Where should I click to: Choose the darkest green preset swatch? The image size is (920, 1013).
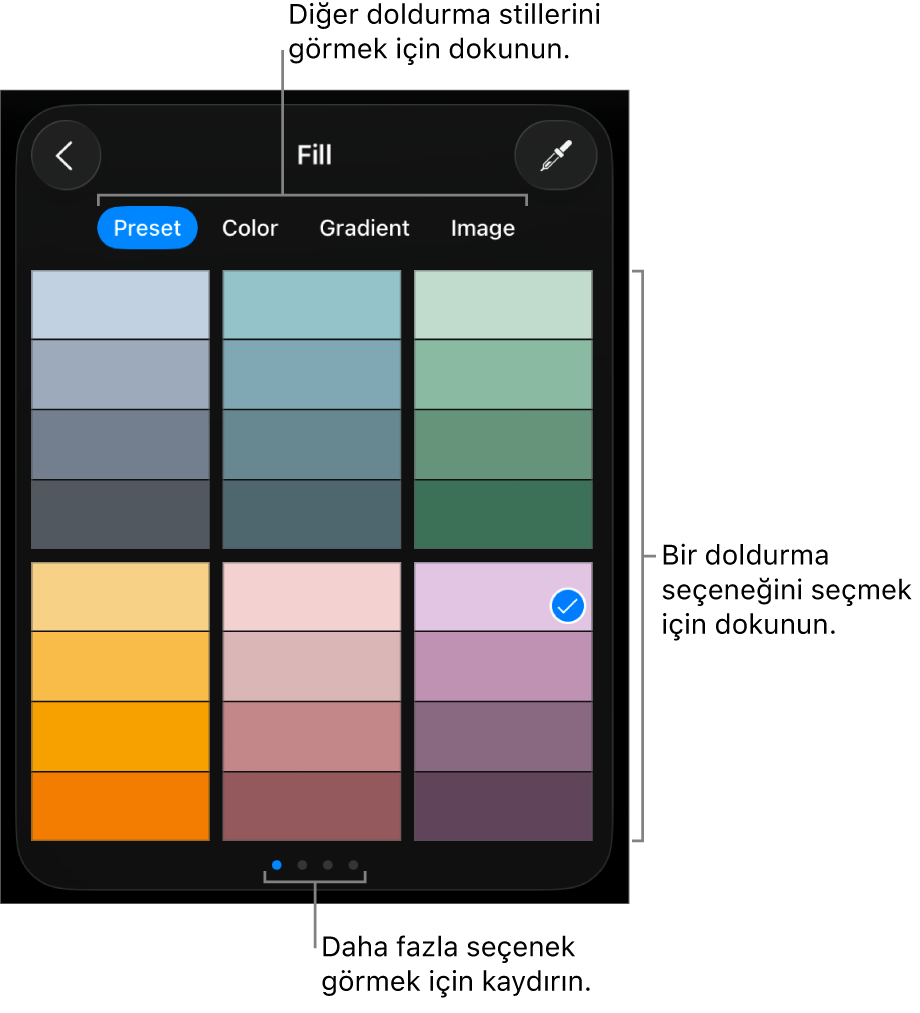click(x=503, y=515)
